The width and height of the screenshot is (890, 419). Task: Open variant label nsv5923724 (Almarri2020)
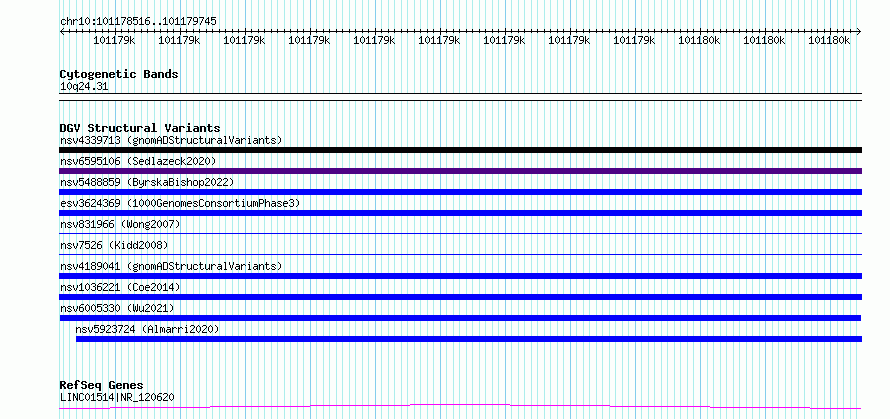147,329
